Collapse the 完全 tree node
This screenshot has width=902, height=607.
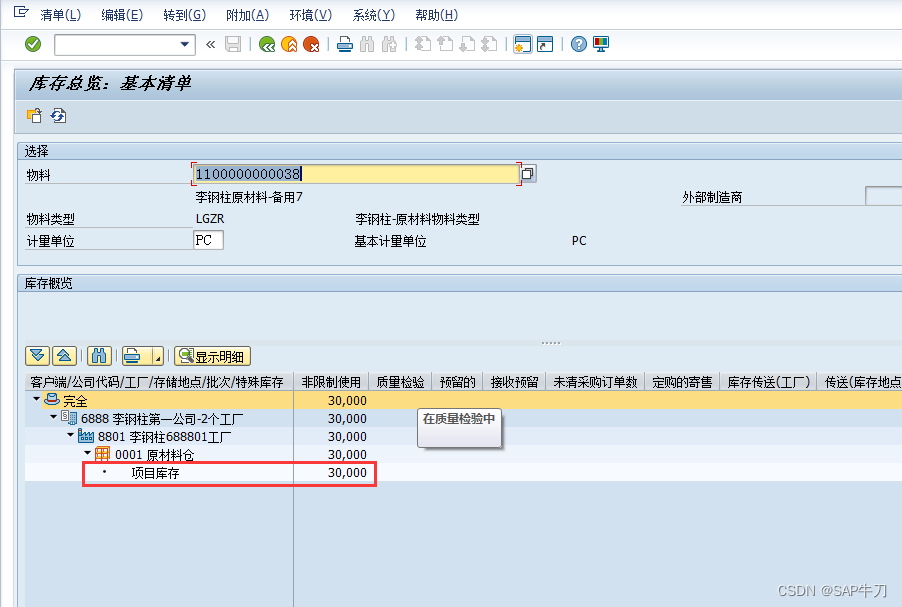tap(36, 398)
